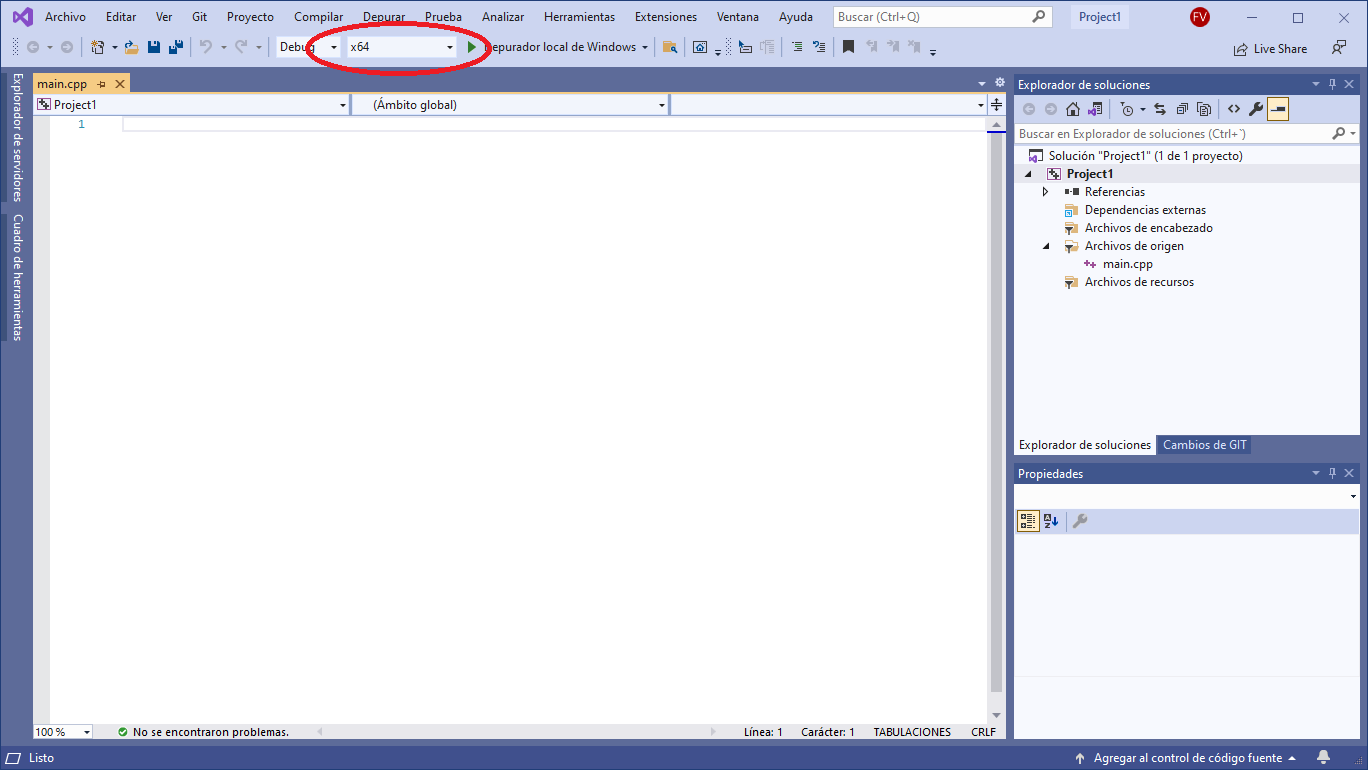This screenshot has height=770, width=1368.
Task: Click Agregar al control de código fuente
Action: coord(1186,758)
